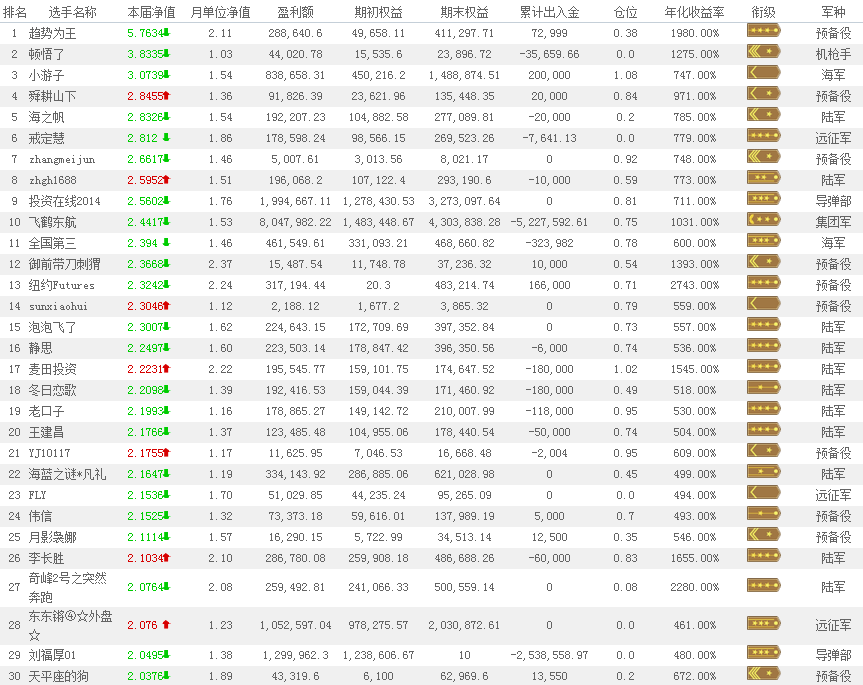Image resolution: width=863 pixels, height=685 pixels.
Task: Select the net value 2.5952 for zhgh1688
Action: [x=145, y=180]
